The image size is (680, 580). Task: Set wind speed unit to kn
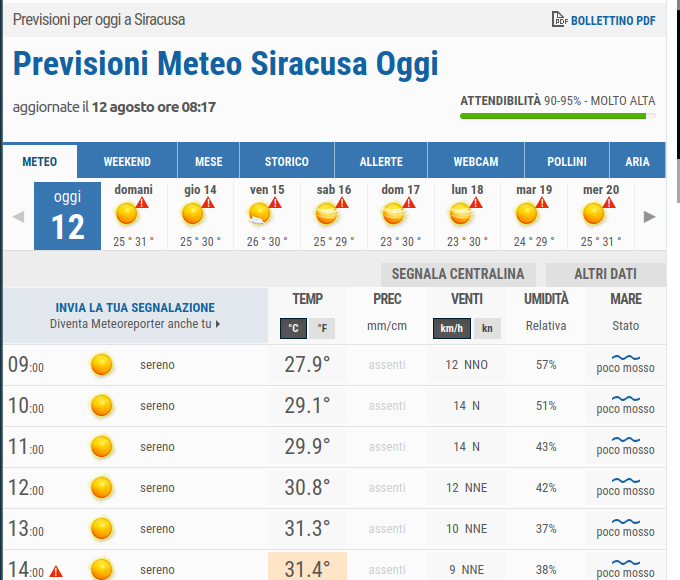coord(487,328)
